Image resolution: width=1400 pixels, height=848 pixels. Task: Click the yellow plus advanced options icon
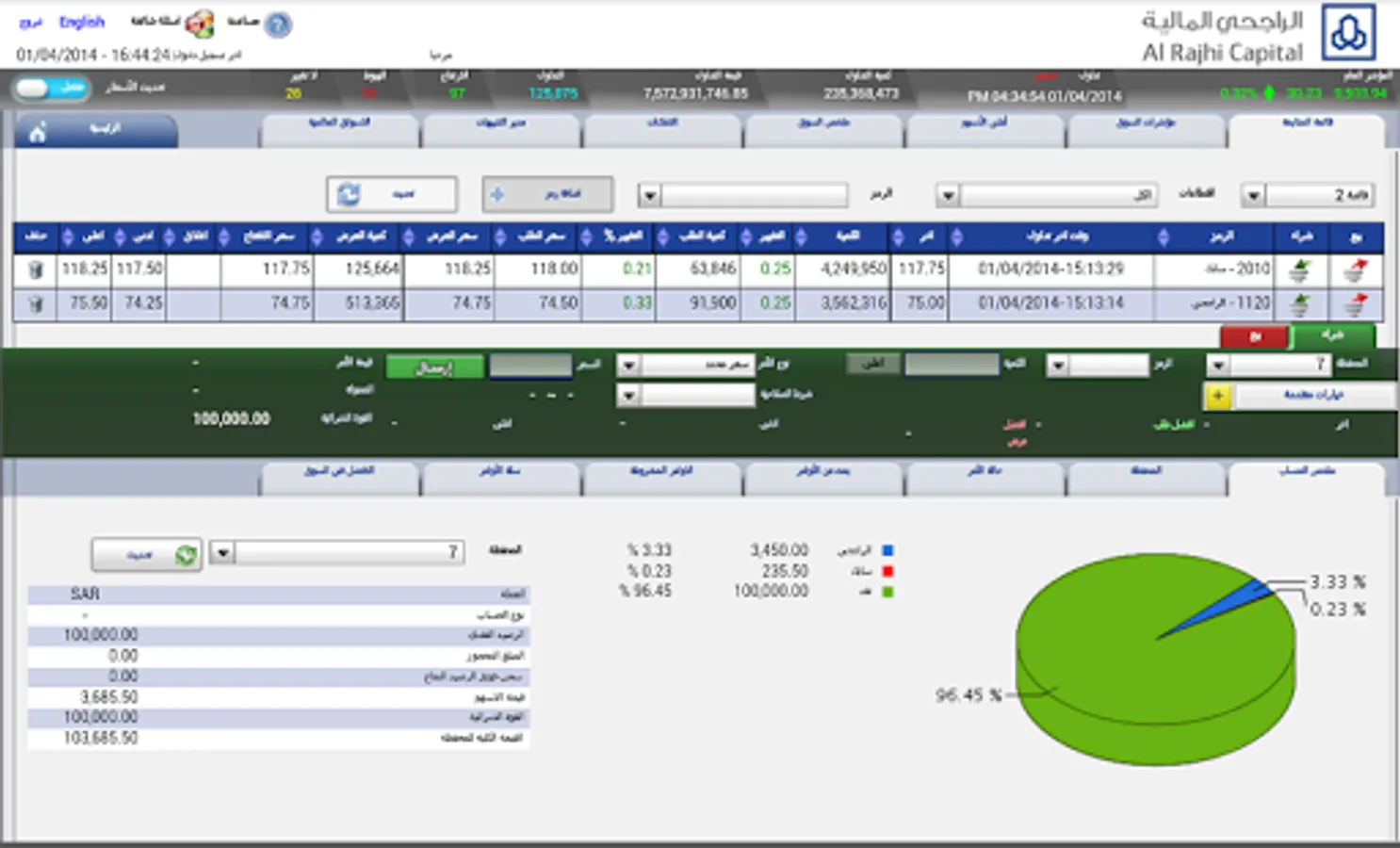(1218, 396)
